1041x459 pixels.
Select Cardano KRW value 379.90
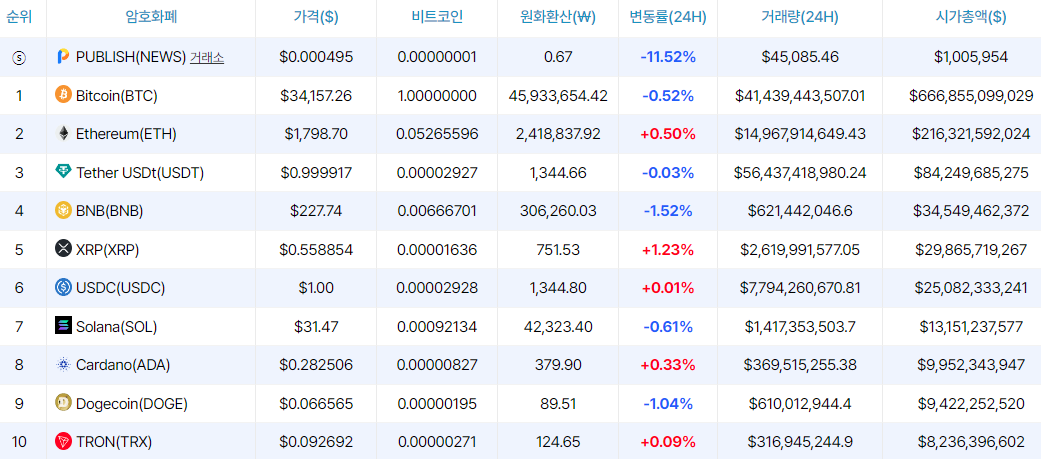[x=558, y=365]
